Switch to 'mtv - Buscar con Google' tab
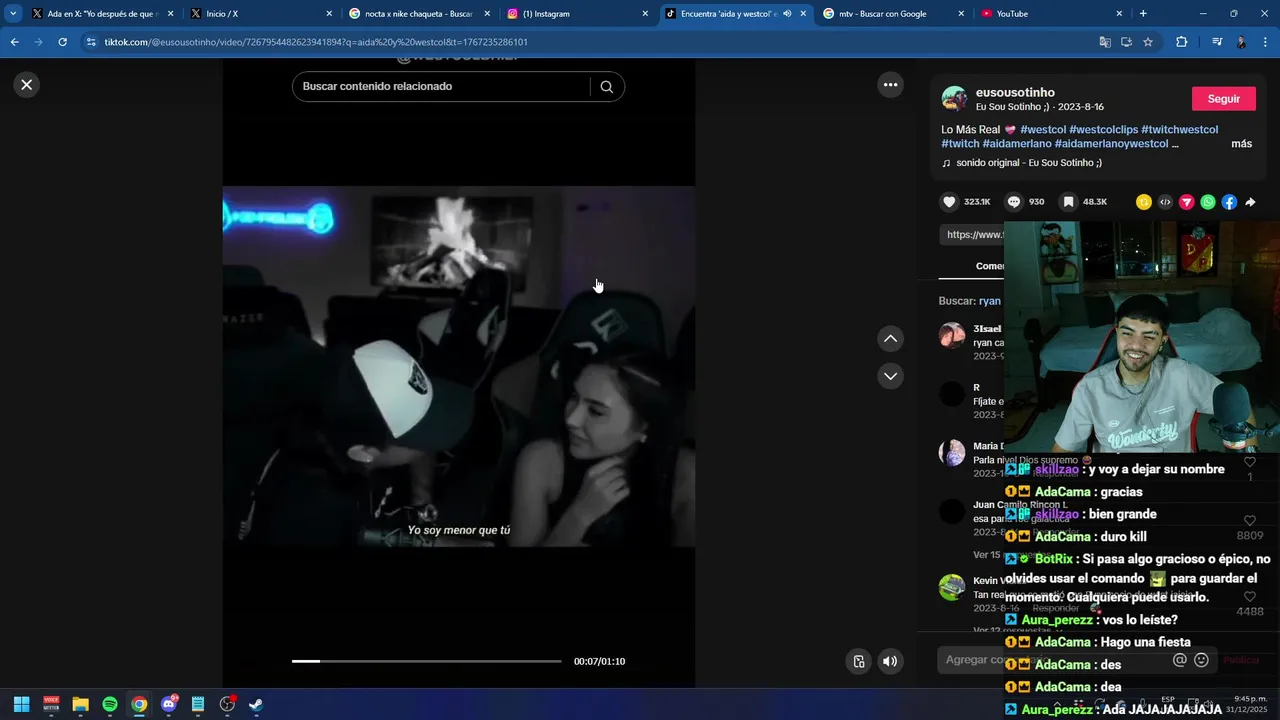Image resolution: width=1280 pixels, height=720 pixels. coord(890,14)
